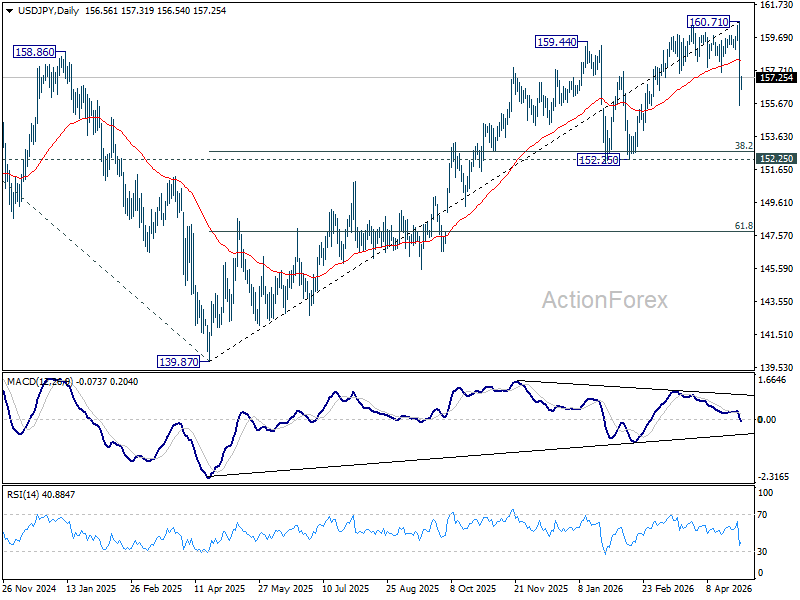Click the MACD indicator title
Screen dimensions: 800x600
coord(72,382)
